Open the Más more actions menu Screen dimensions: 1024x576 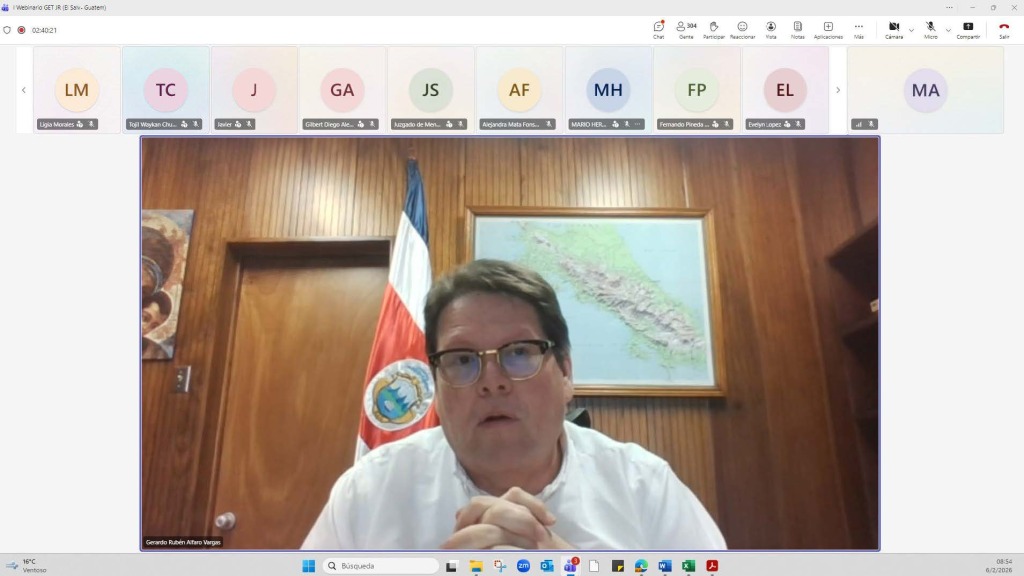pos(858,29)
